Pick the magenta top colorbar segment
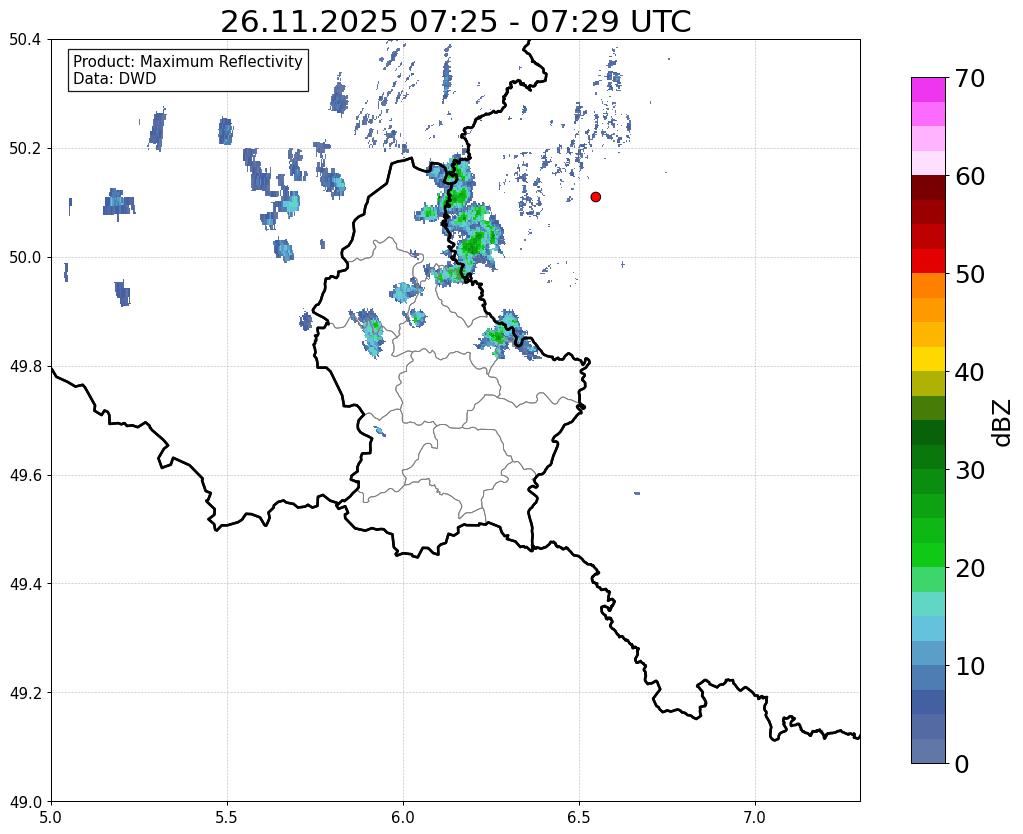The height and width of the screenshot is (834, 1023). coord(928,90)
